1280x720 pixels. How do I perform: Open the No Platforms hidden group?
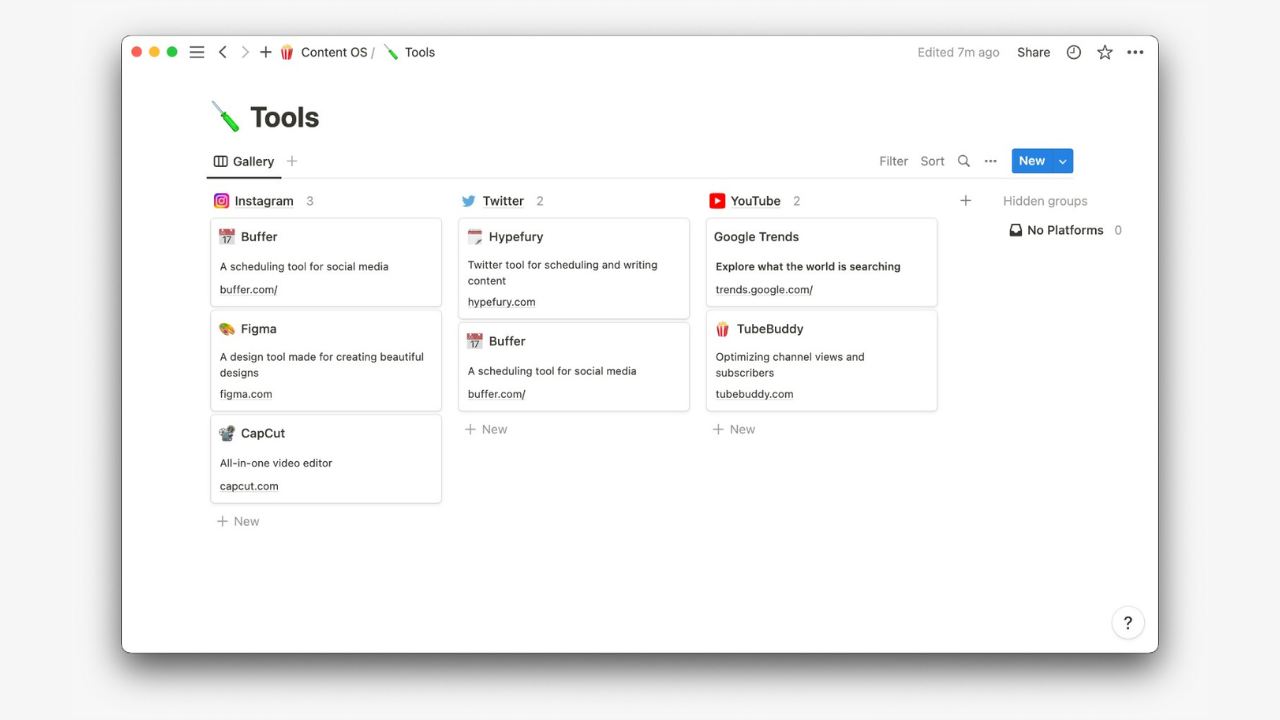1065,230
